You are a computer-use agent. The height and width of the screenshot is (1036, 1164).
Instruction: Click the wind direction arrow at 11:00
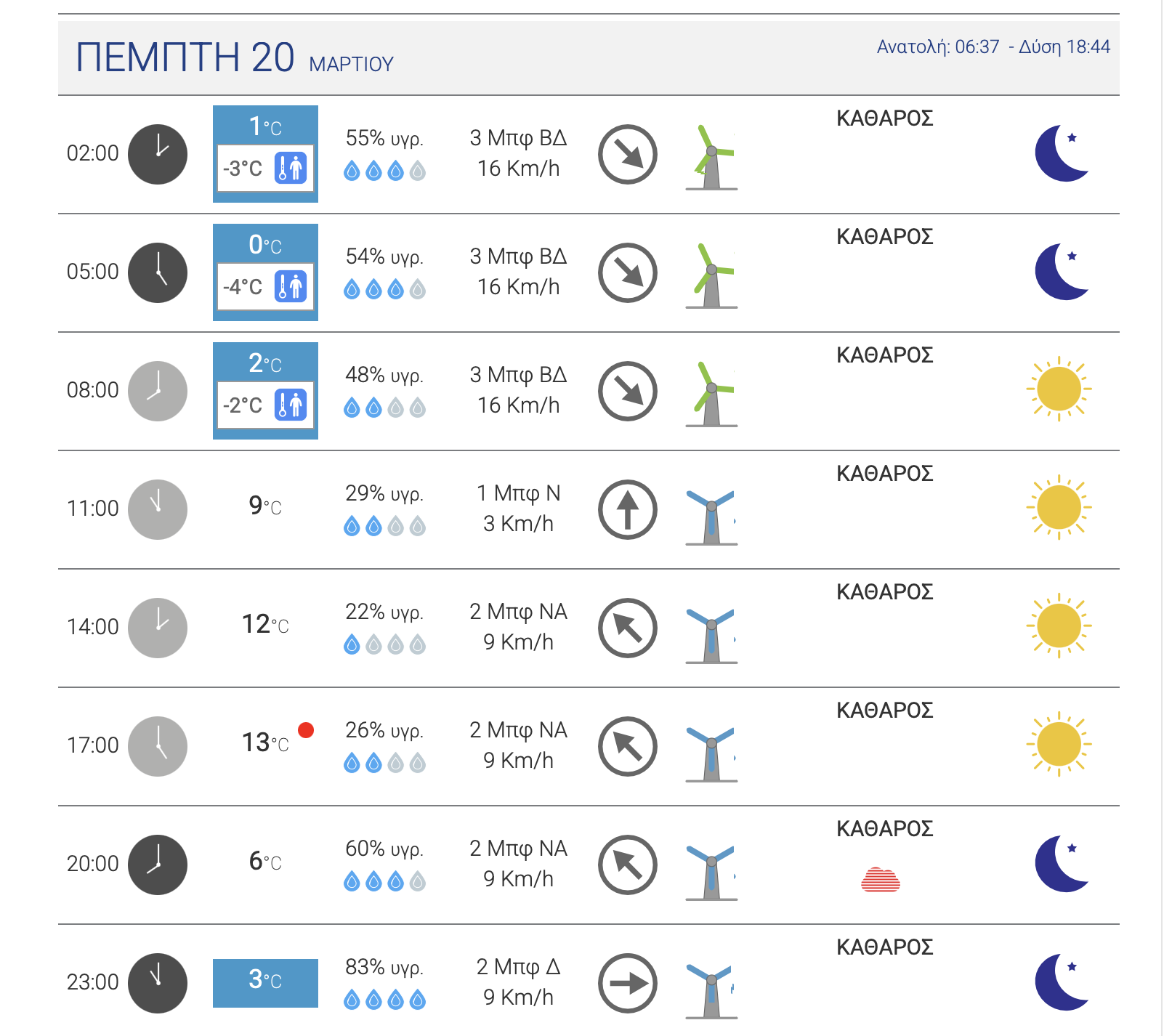tap(628, 509)
